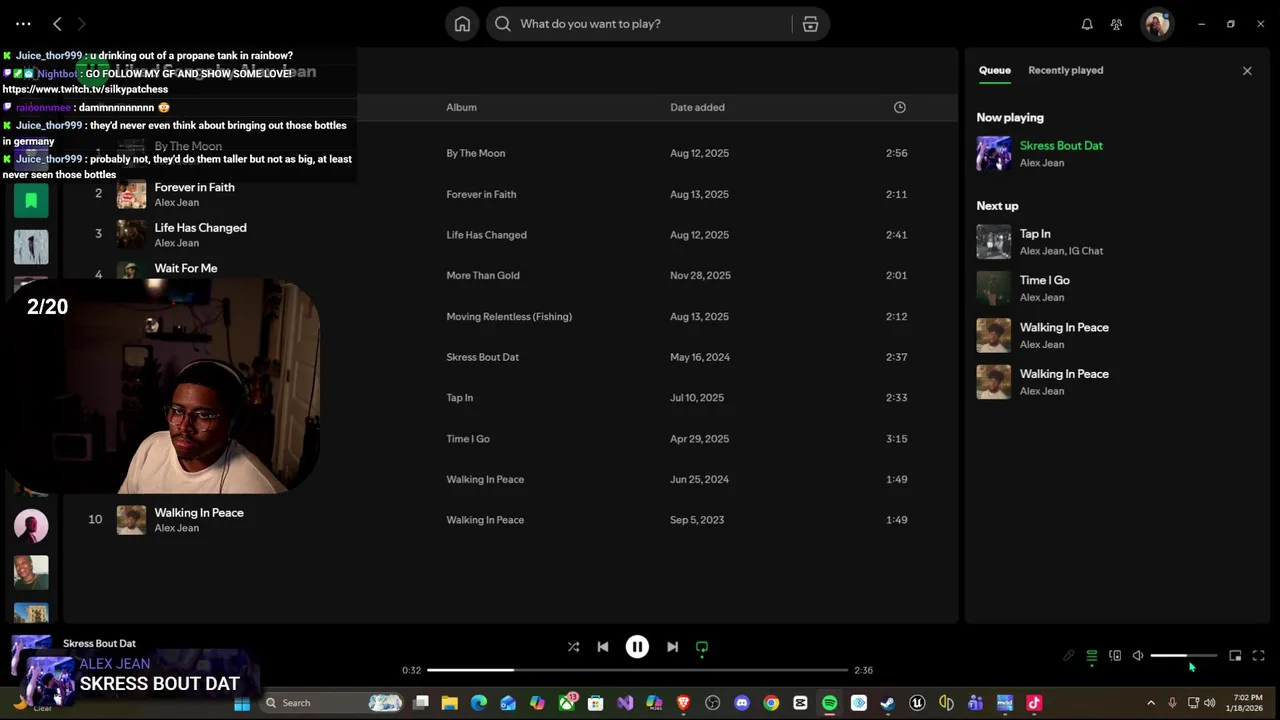Open green bookmark playlist in sidebar
The width and height of the screenshot is (1280, 720).
pyautogui.click(x=31, y=201)
